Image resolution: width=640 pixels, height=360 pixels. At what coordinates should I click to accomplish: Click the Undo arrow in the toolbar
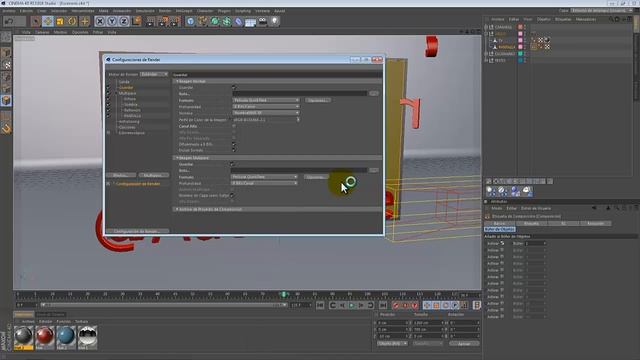coord(9,21)
